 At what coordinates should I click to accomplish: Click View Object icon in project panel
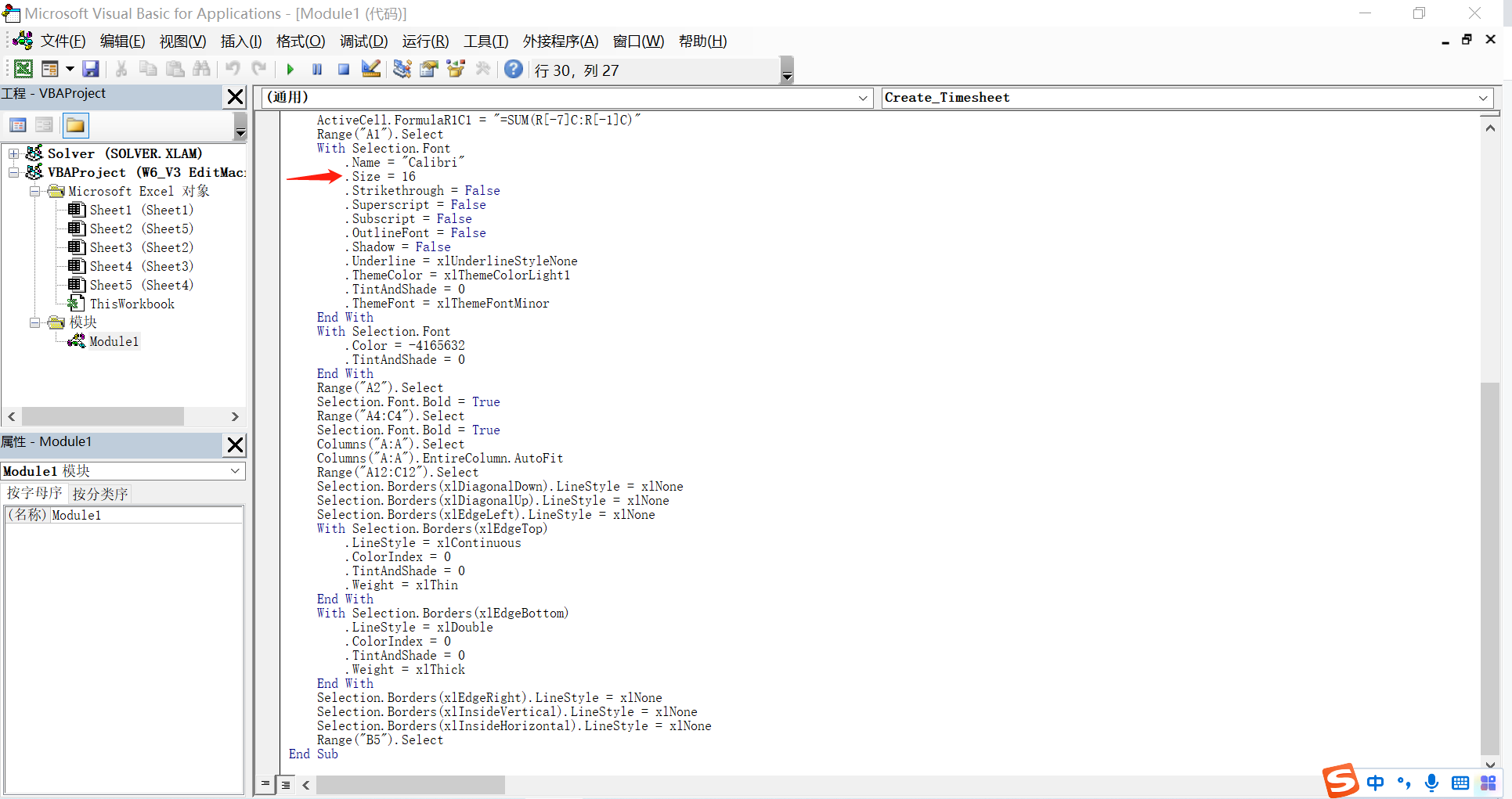tap(45, 125)
